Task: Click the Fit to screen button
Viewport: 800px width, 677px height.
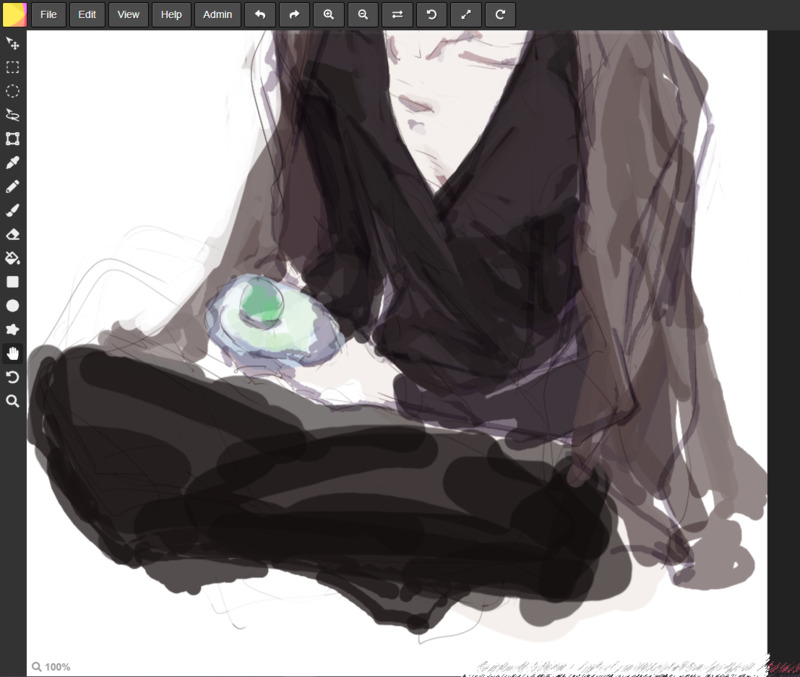Action: click(466, 14)
